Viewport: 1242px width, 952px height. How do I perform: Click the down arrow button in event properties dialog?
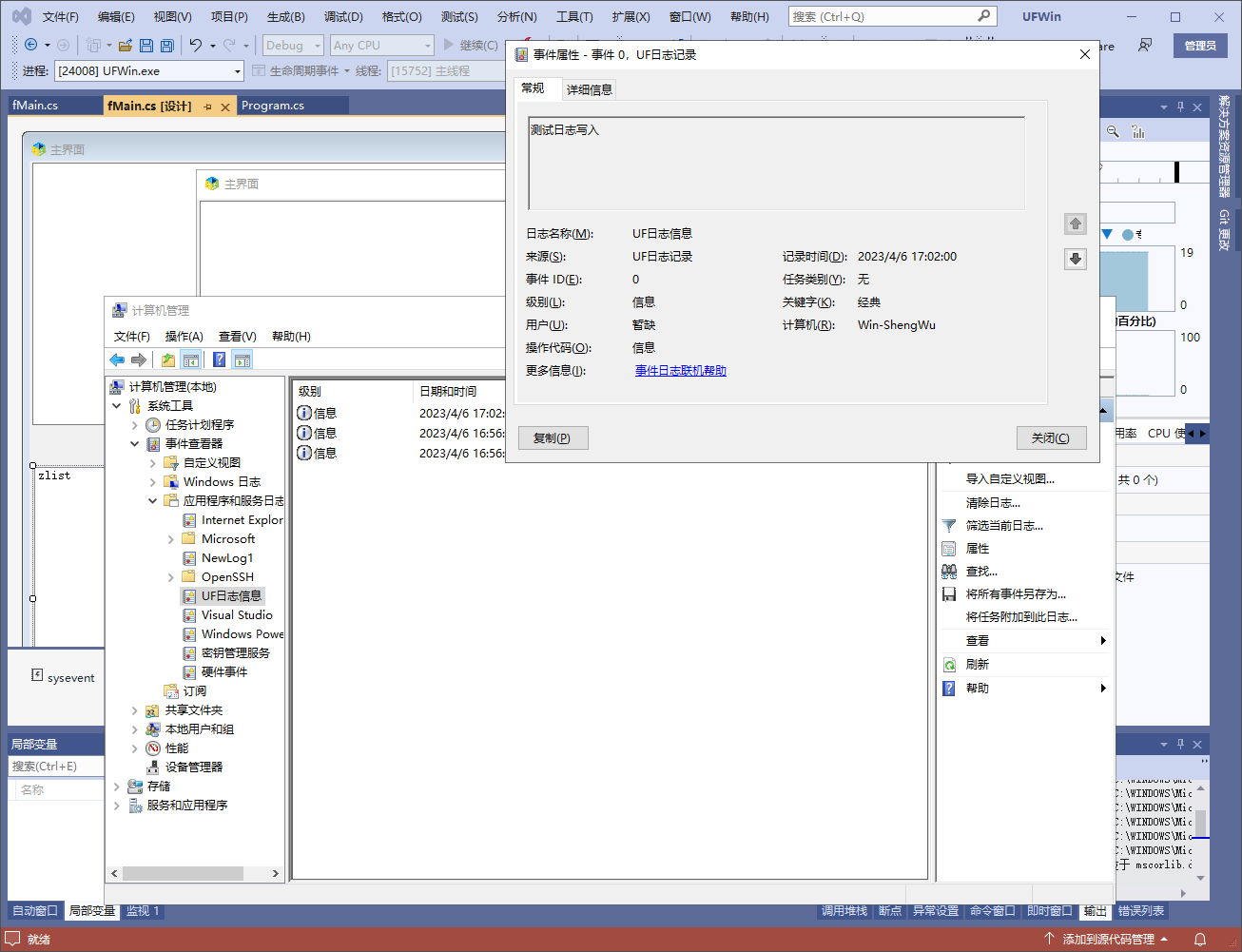pos(1076,259)
